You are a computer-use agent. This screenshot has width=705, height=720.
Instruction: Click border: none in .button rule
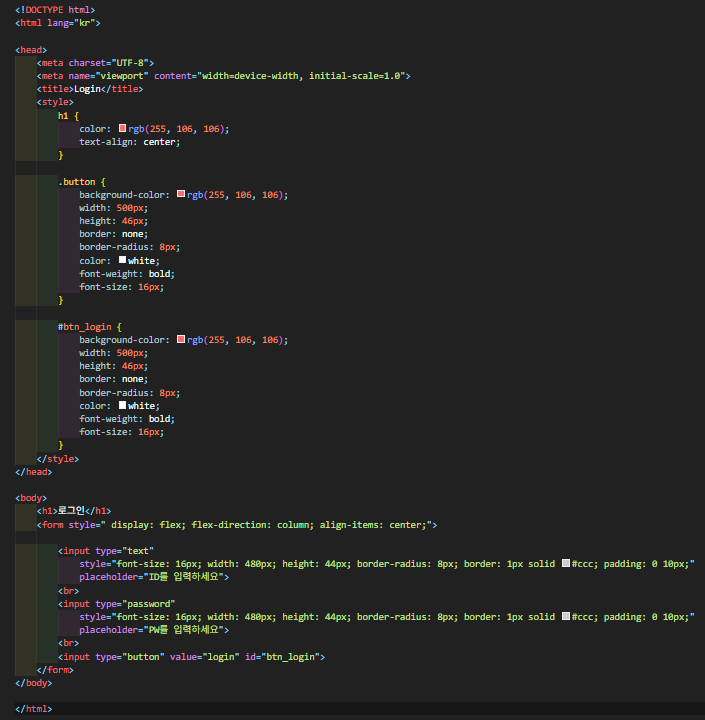click(113, 234)
